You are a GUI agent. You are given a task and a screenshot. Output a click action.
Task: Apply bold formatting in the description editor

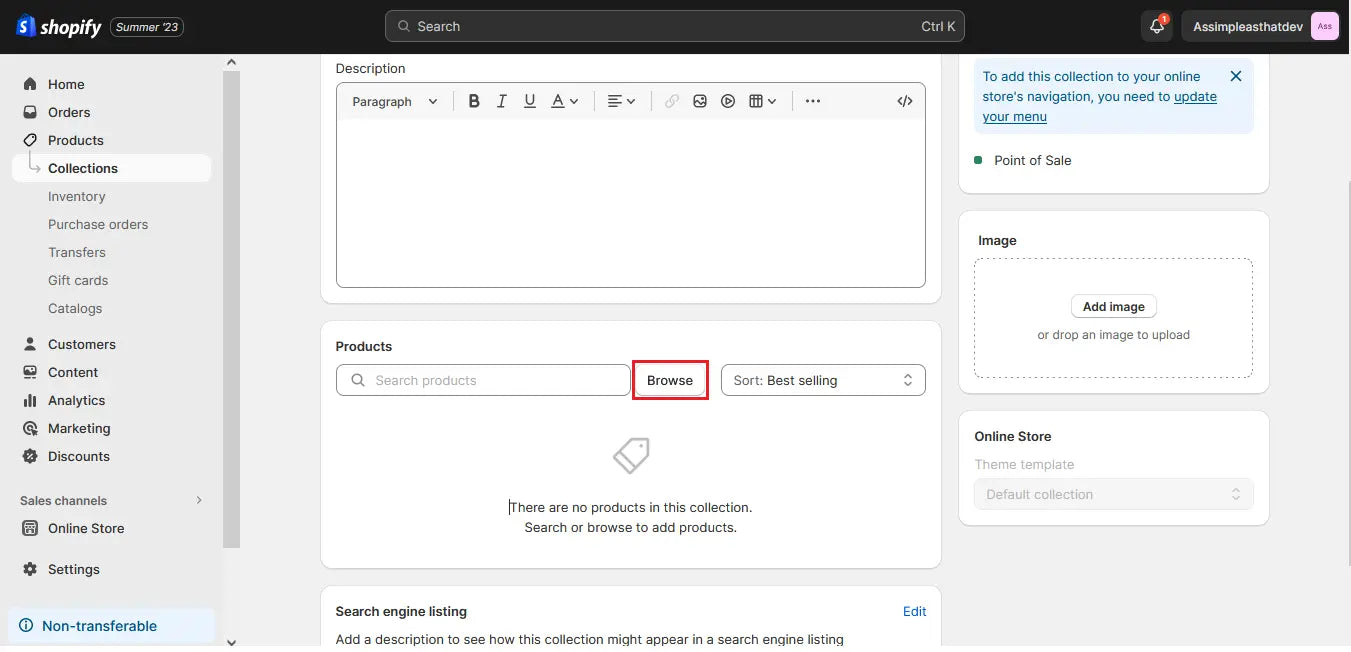473,100
